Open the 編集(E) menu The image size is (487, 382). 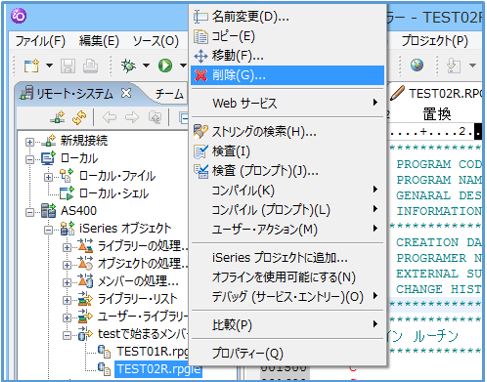[99, 41]
